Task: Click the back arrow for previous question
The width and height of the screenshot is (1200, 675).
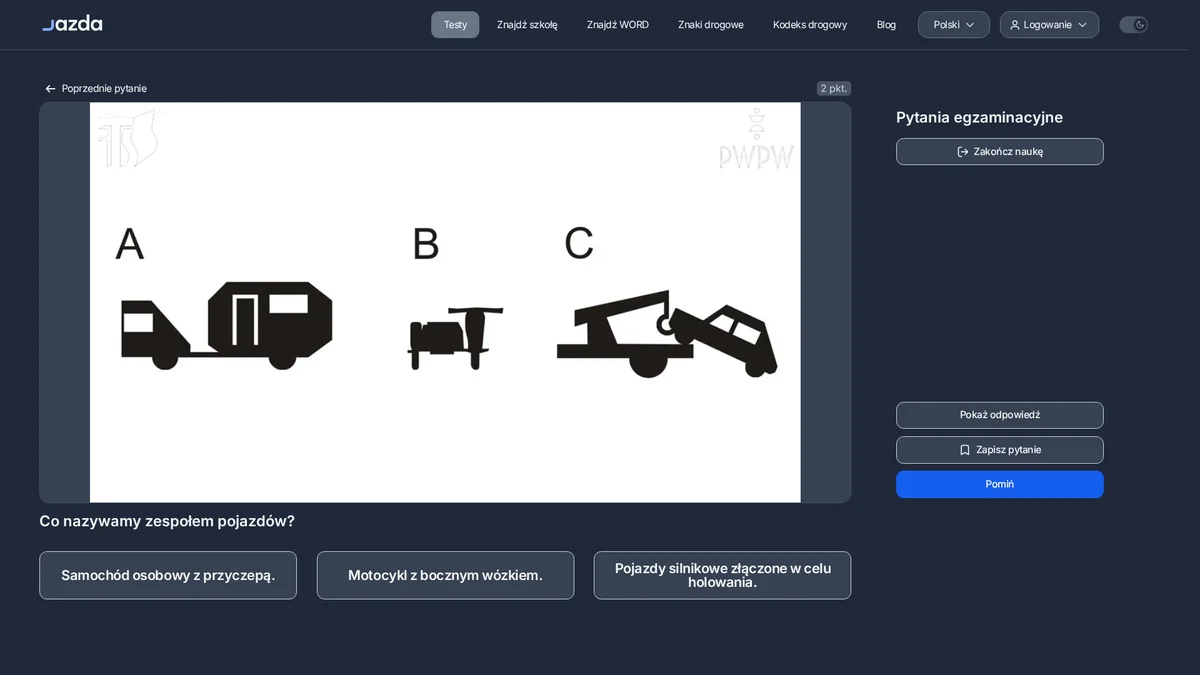Action: coord(50,89)
